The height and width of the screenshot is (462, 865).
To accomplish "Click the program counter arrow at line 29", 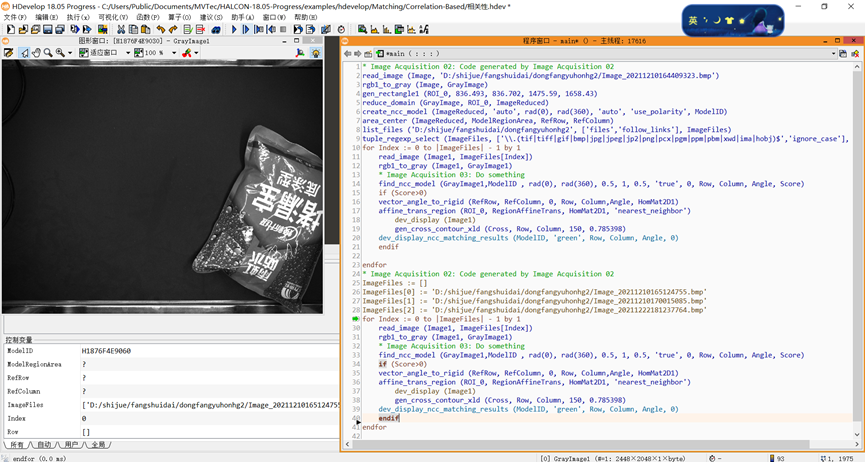I will [x=356, y=319].
